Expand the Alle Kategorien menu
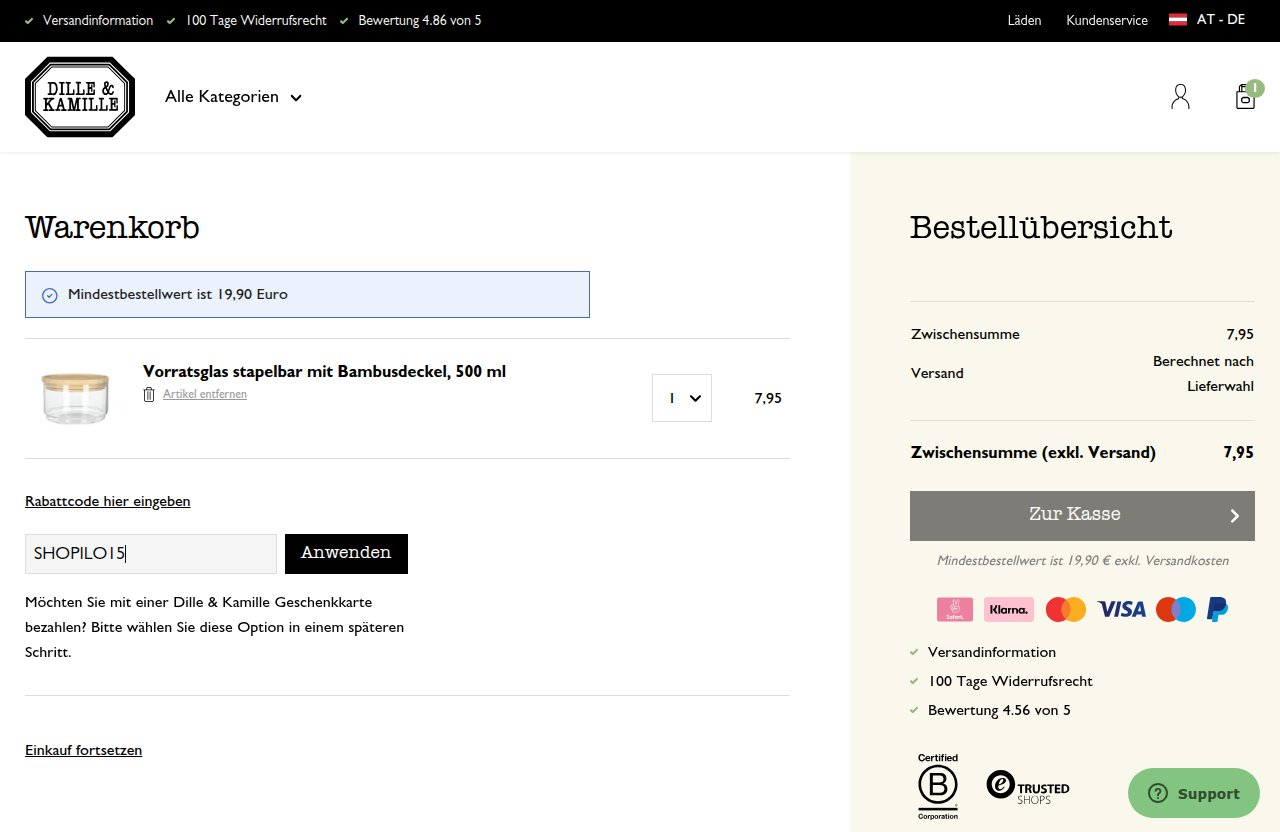Image resolution: width=1280 pixels, height=832 pixels. pyautogui.click(x=233, y=97)
